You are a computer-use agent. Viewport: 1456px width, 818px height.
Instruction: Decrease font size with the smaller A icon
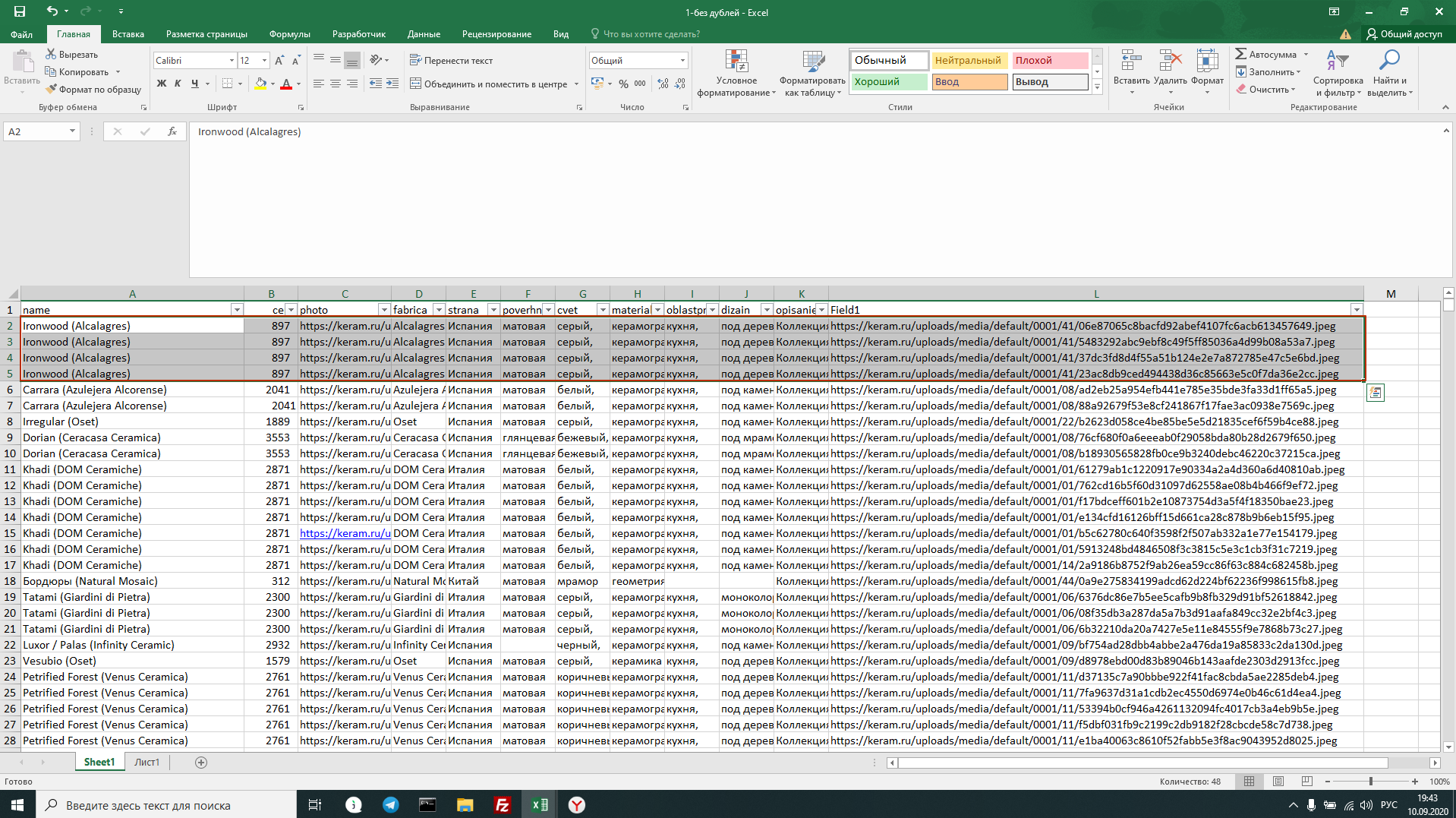(296, 60)
